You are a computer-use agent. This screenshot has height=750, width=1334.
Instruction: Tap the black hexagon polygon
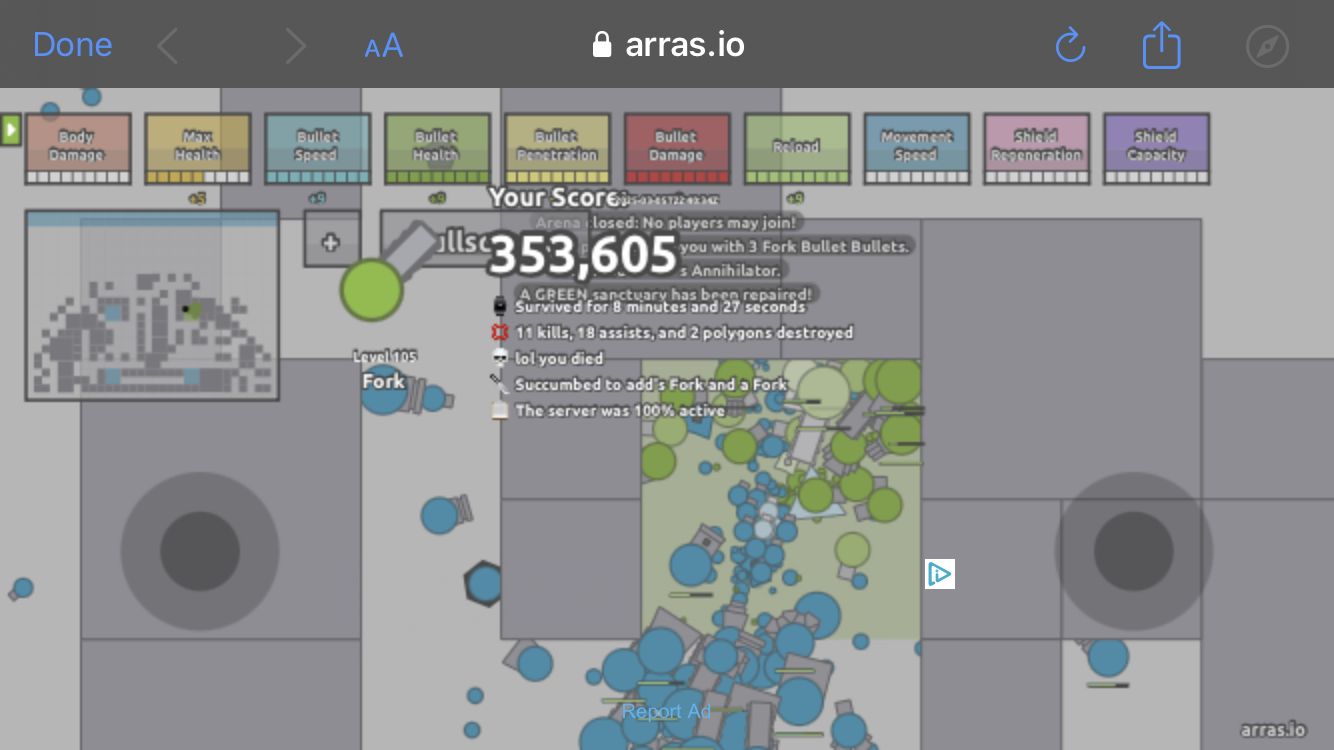coord(484,583)
